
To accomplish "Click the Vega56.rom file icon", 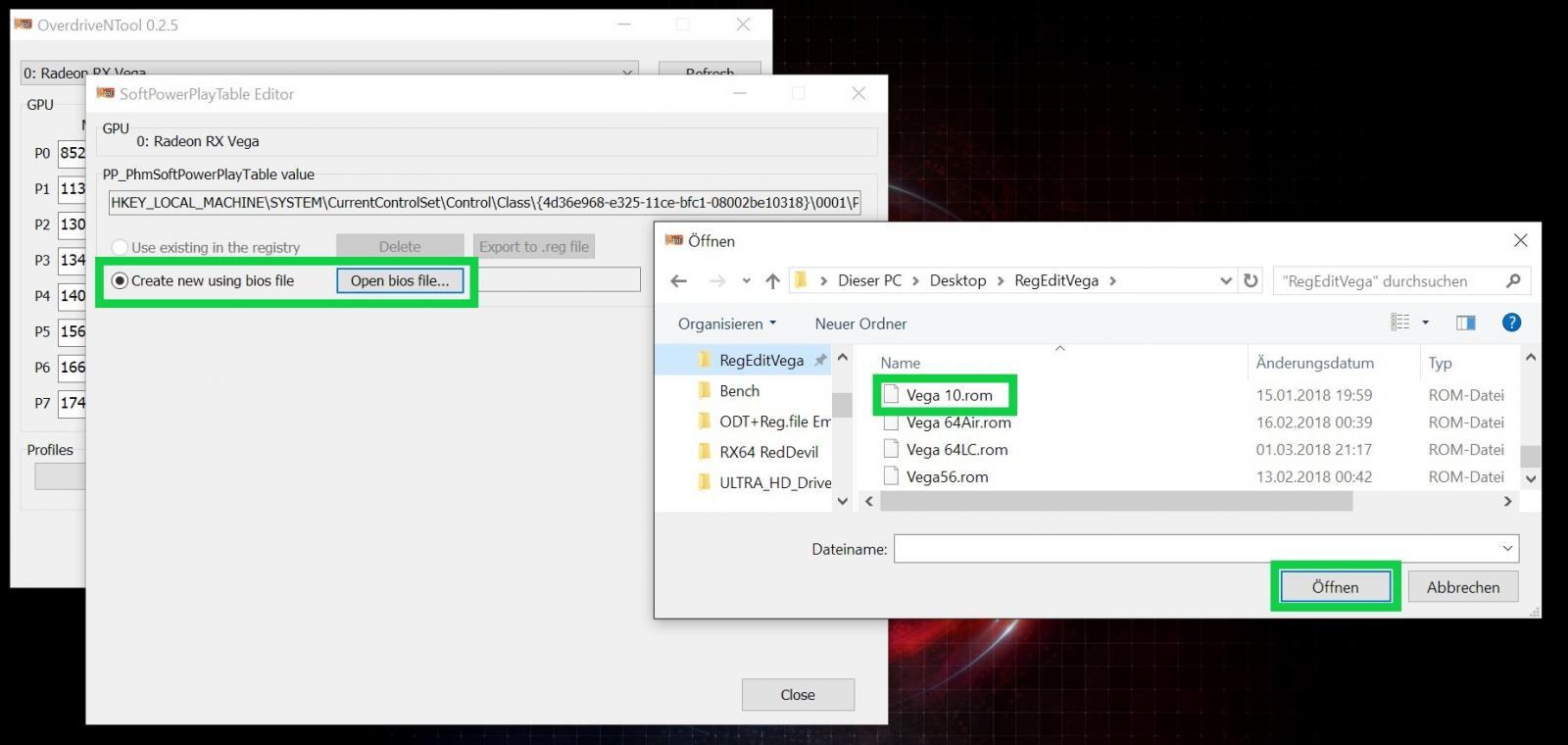I will (891, 476).
